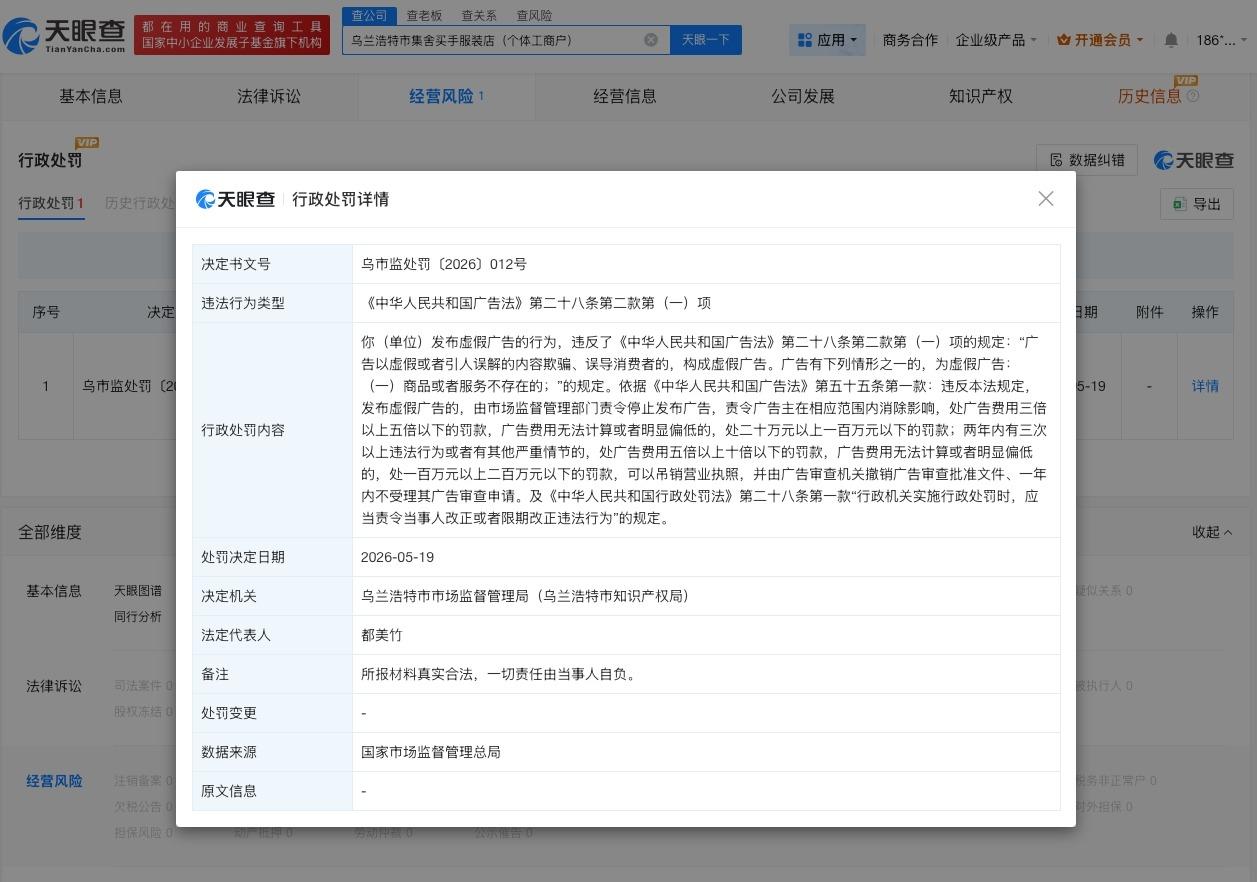The width and height of the screenshot is (1257, 882).
Task: Select the 查公司 search tab
Action: pos(369,15)
